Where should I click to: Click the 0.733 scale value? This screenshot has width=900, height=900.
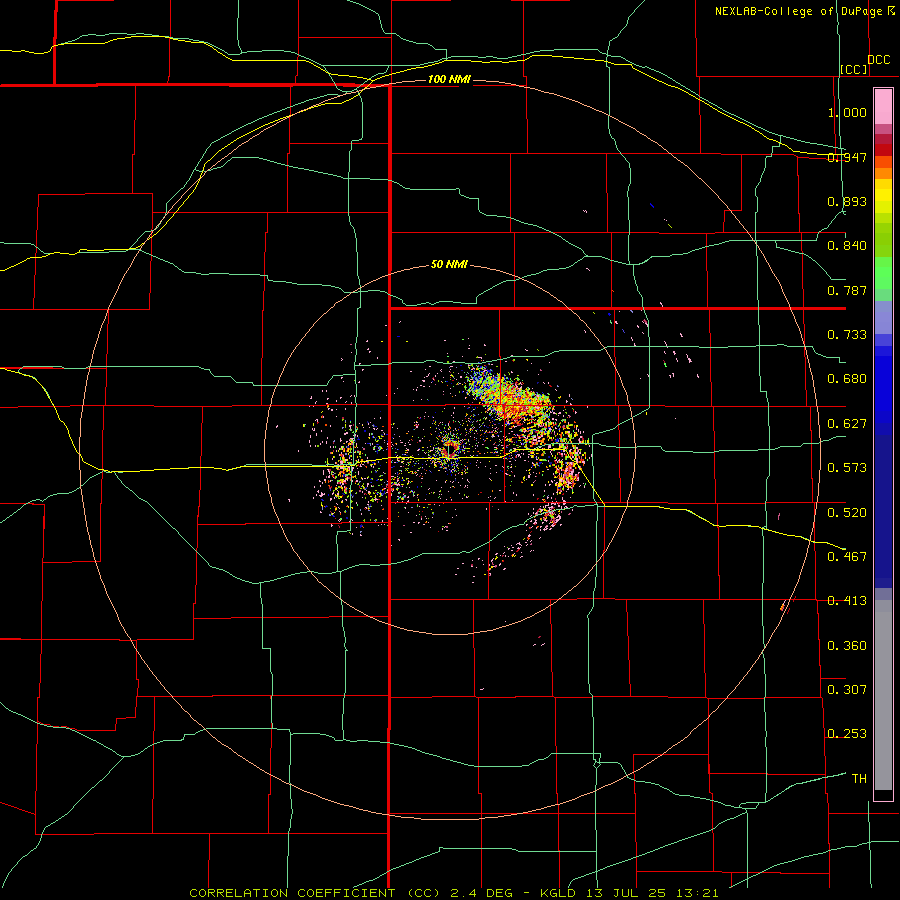click(847, 335)
